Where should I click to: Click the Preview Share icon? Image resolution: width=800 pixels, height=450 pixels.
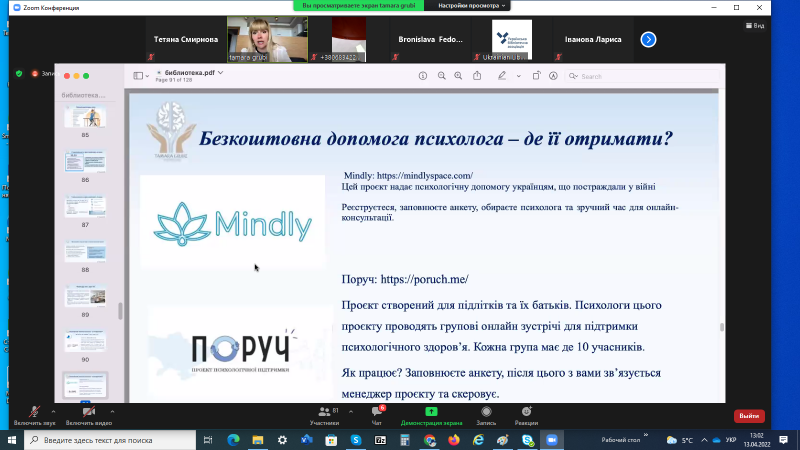tap(477, 76)
